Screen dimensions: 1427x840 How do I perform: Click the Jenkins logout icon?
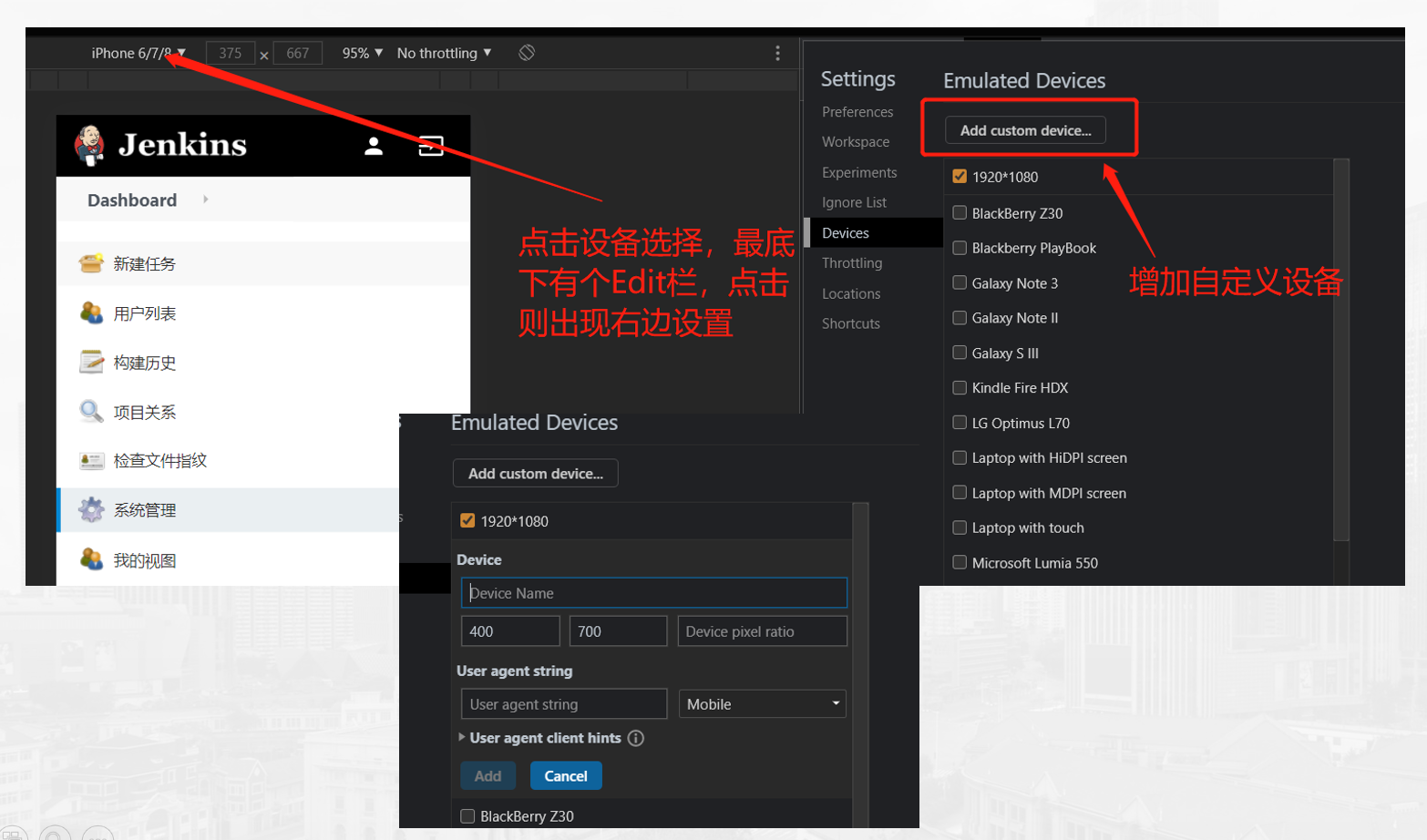[431, 146]
